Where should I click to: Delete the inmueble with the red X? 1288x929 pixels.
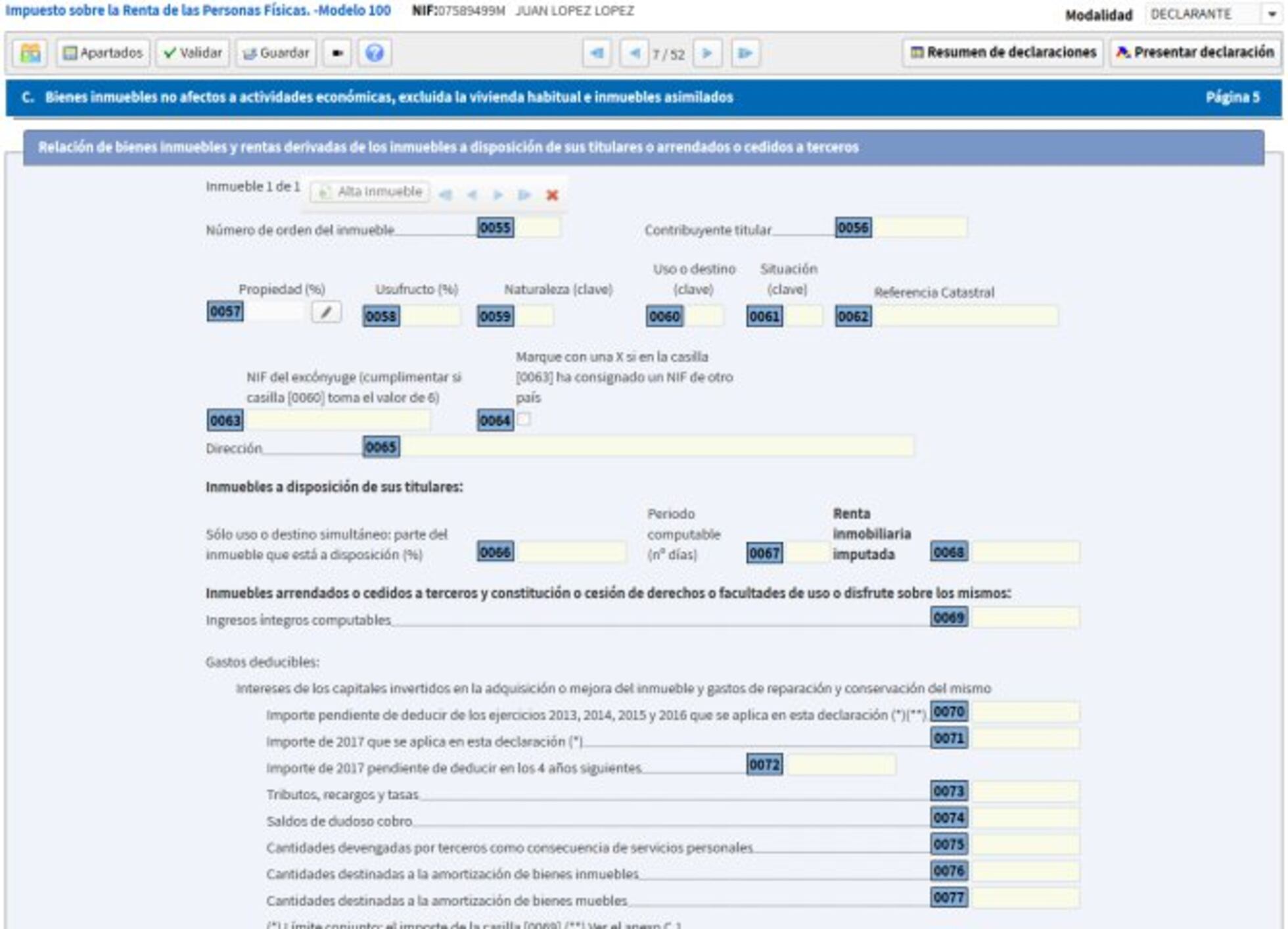point(552,195)
